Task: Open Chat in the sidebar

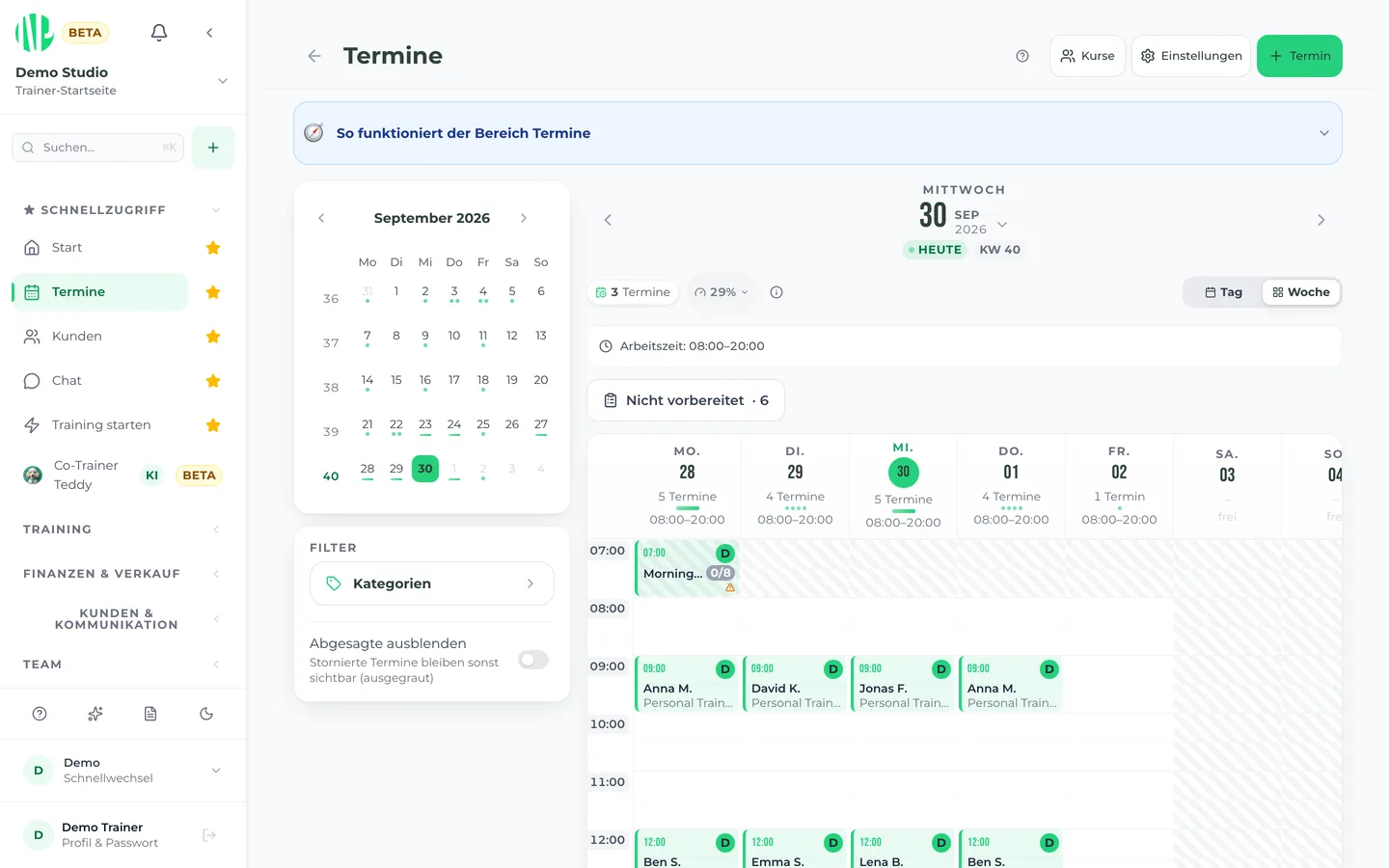Action: tap(100, 381)
